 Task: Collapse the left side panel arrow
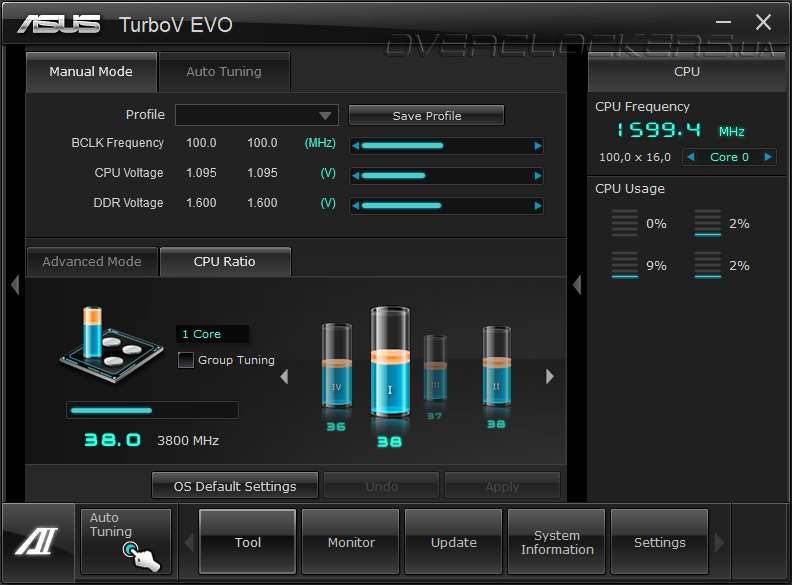coord(15,284)
